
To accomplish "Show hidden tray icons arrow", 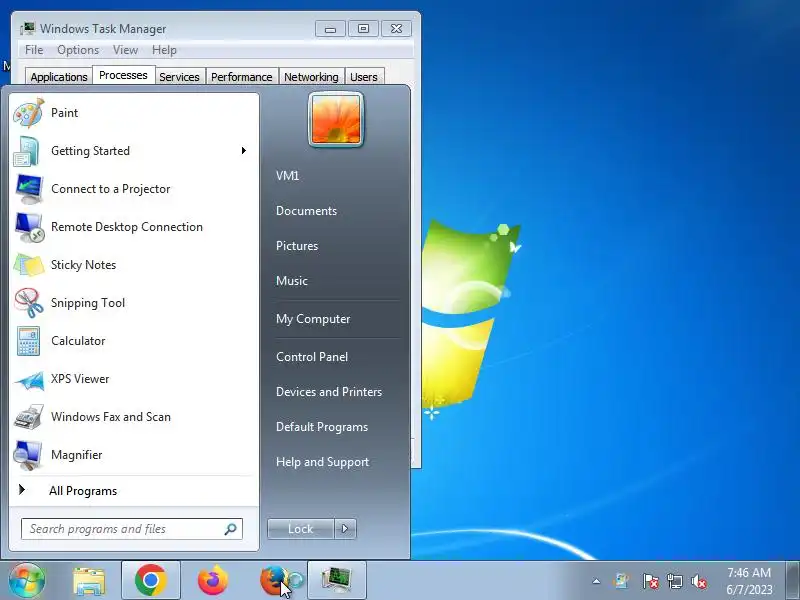I will (596, 581).
